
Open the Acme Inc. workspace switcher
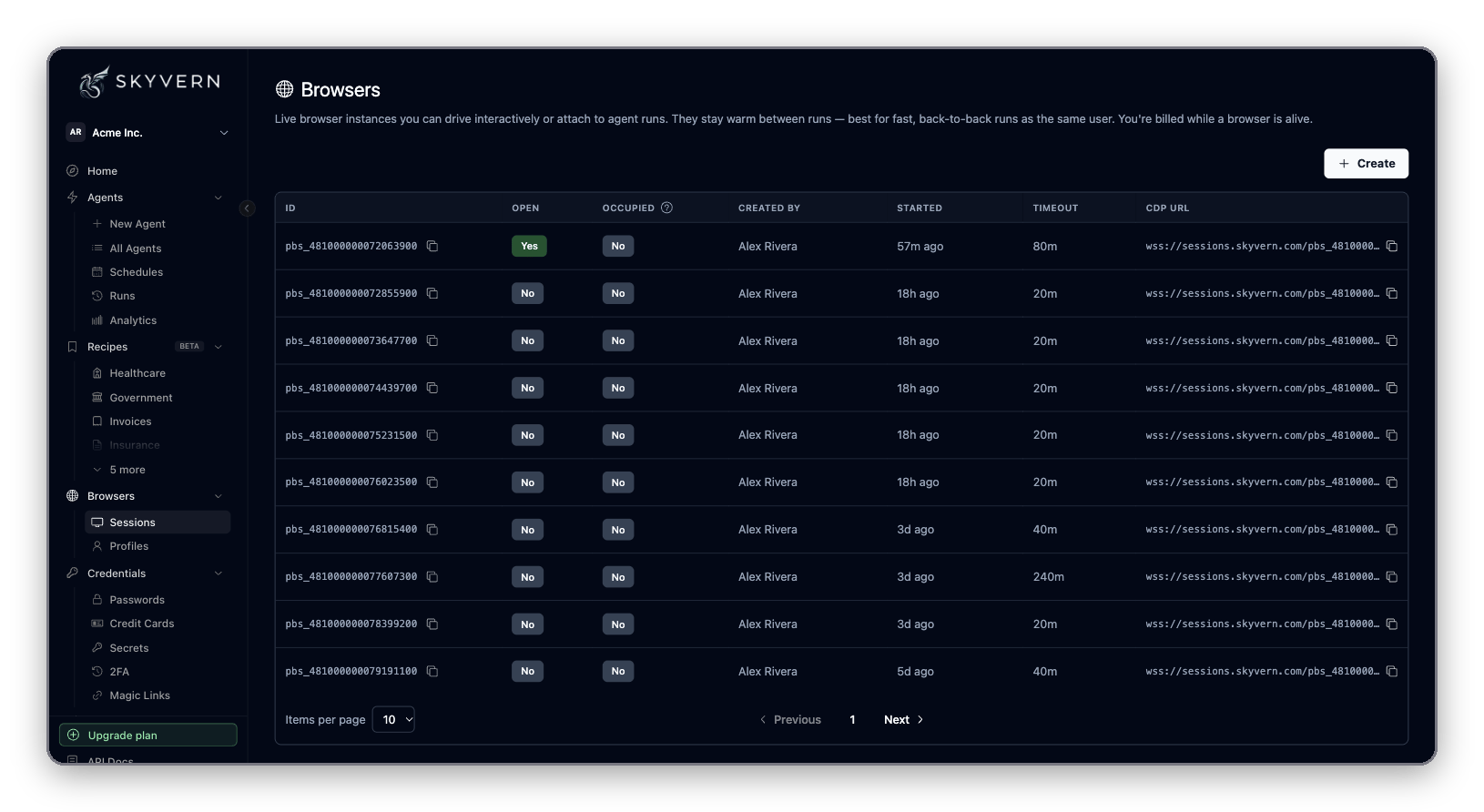(x=148, y=133)
